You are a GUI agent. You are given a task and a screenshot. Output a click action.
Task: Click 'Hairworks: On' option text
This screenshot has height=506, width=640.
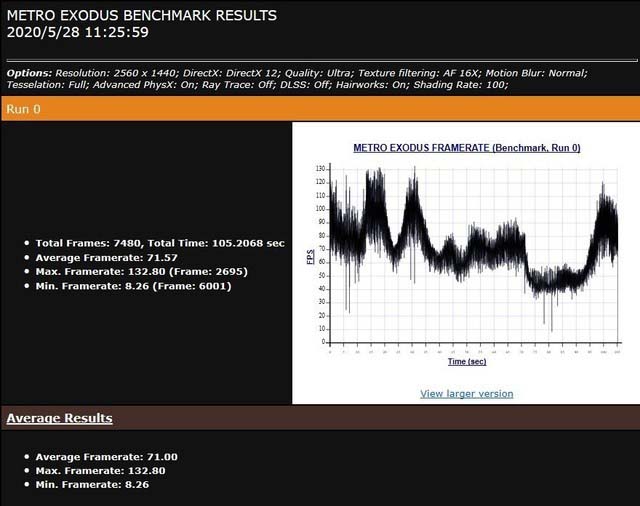tap(372, 85)
